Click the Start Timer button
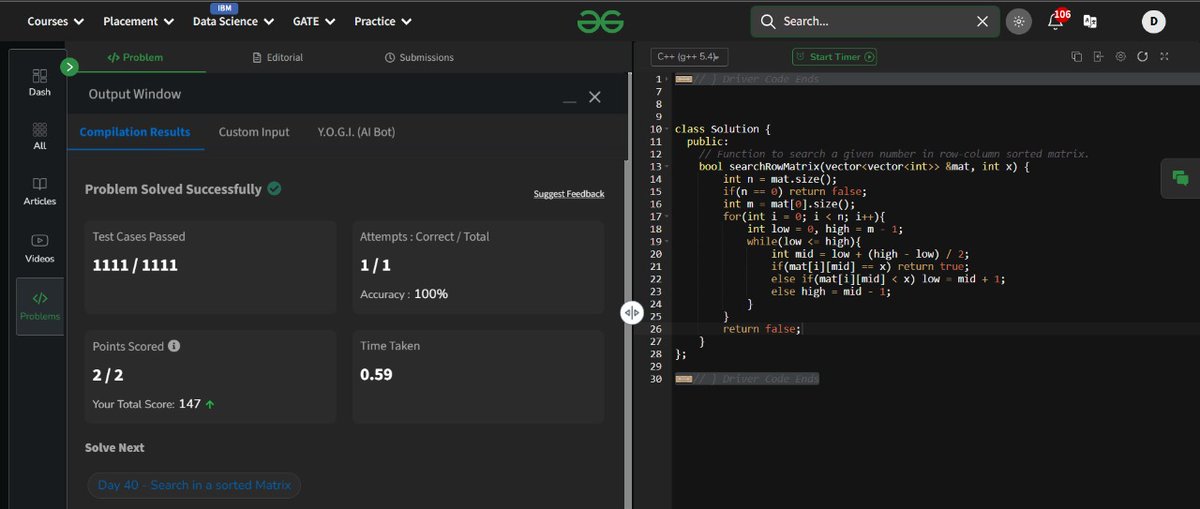Viewport: 1200px width, 509px height. point(834,57)
